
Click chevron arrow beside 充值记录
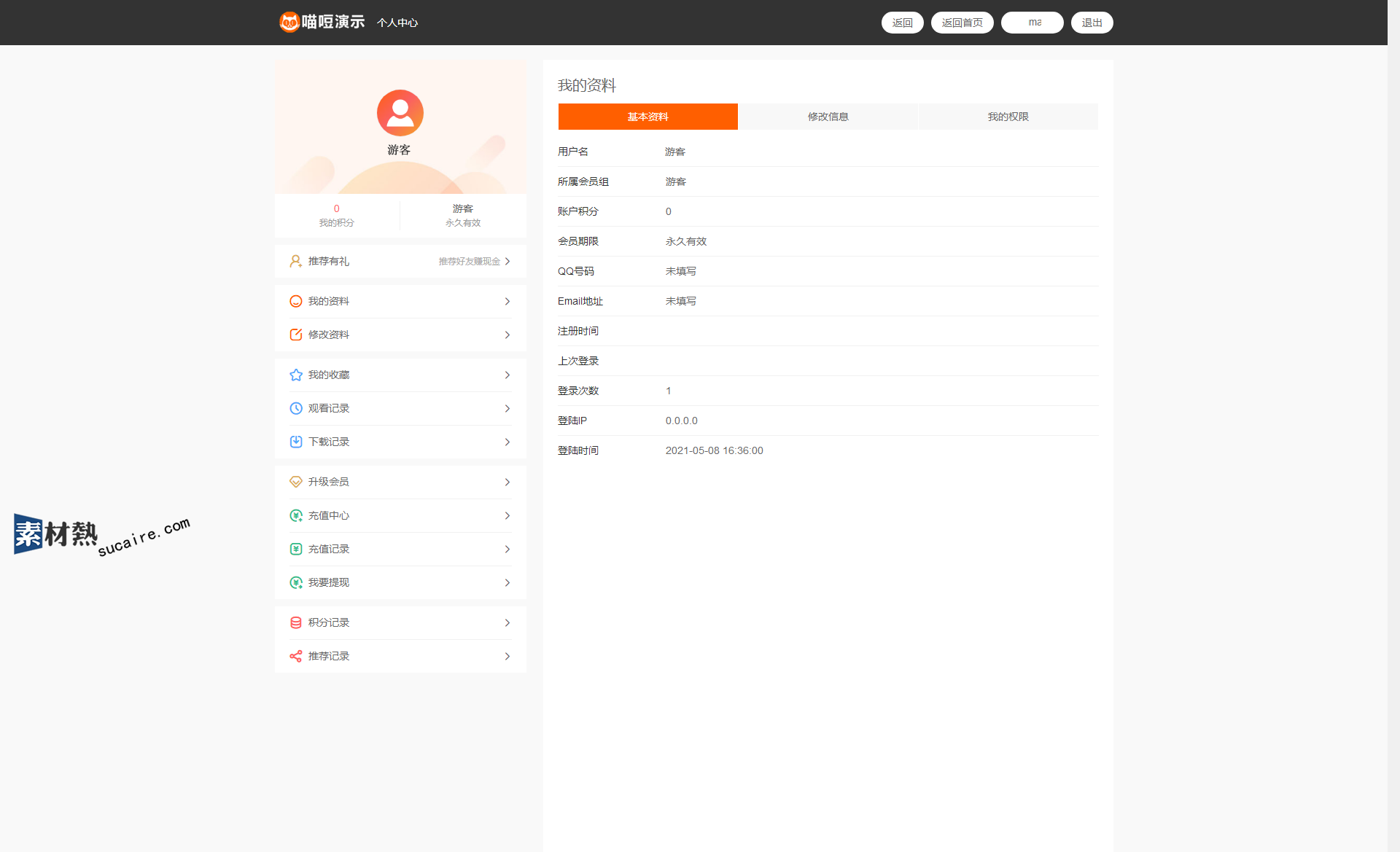[x=507, y=549]
